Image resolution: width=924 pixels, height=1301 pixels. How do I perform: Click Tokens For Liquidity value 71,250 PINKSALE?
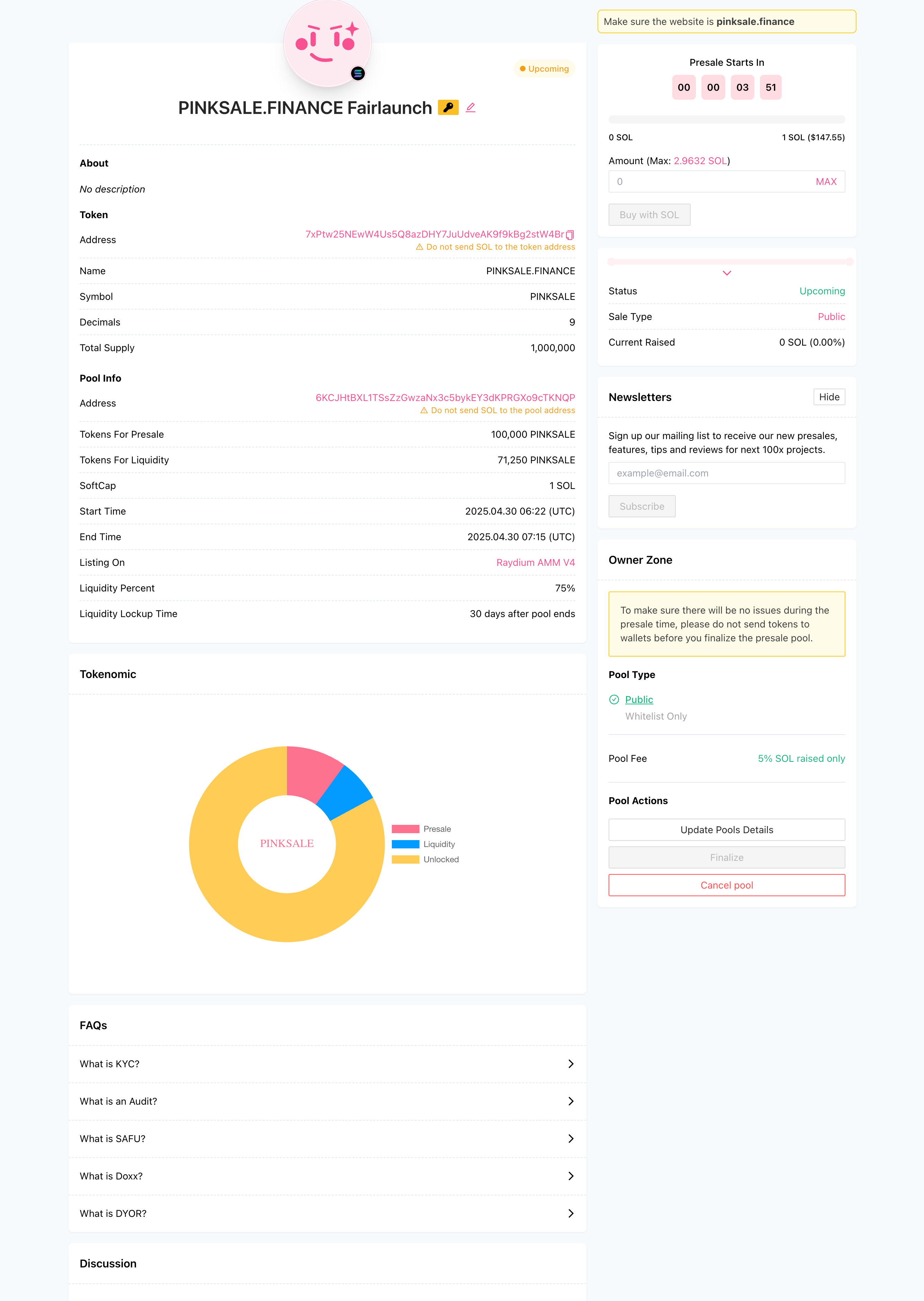[x=536, y=460]
